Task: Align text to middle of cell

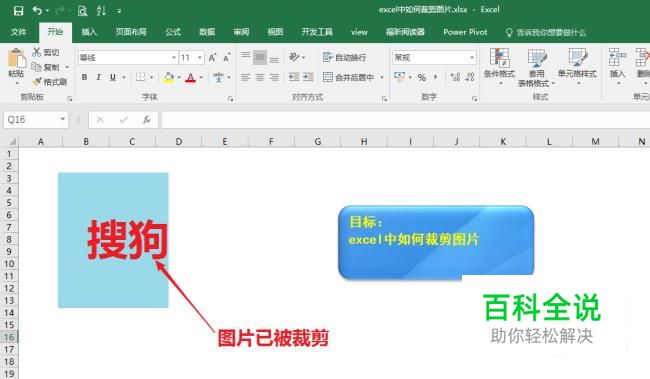Action: [x=260, y=57]
